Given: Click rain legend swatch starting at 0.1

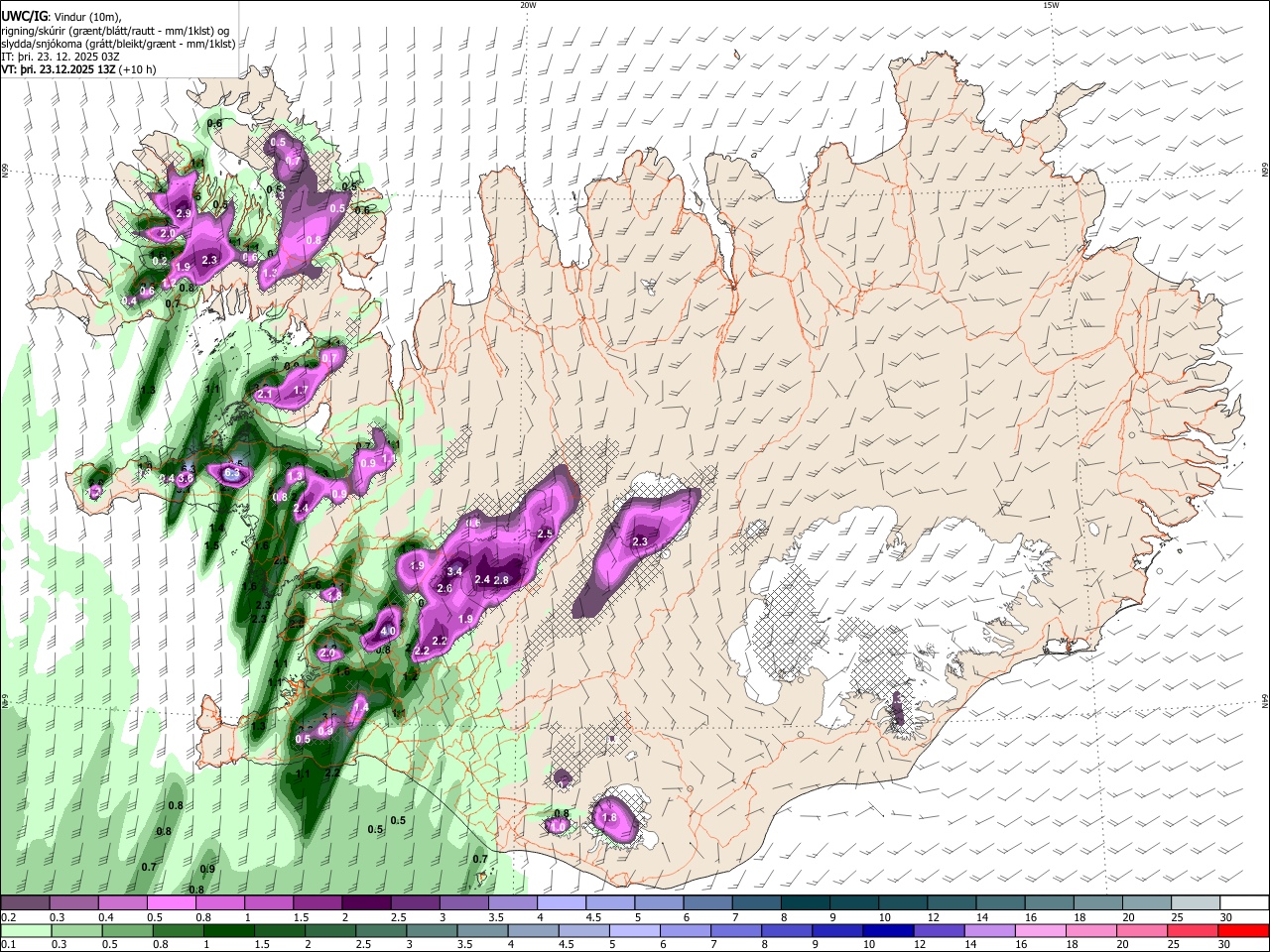Looking at the screenshot, I should (25, 930).
